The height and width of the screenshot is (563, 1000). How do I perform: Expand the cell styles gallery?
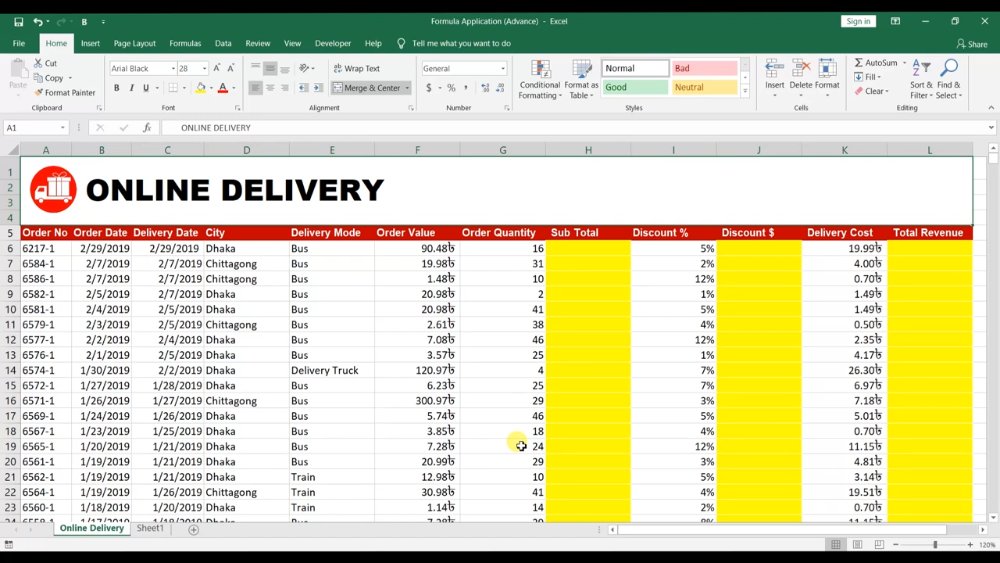[x=745, y=91]
